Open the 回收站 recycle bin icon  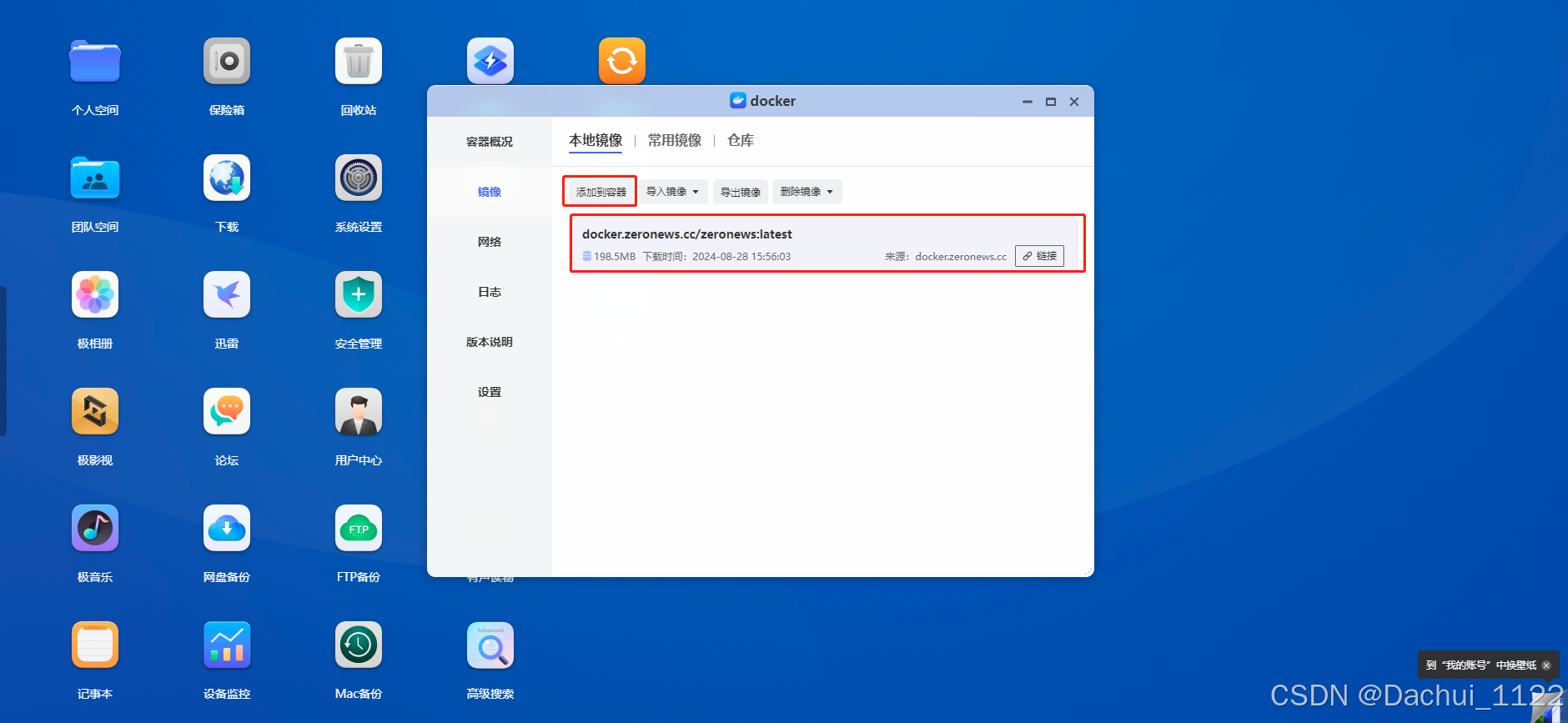pos(359,61)
